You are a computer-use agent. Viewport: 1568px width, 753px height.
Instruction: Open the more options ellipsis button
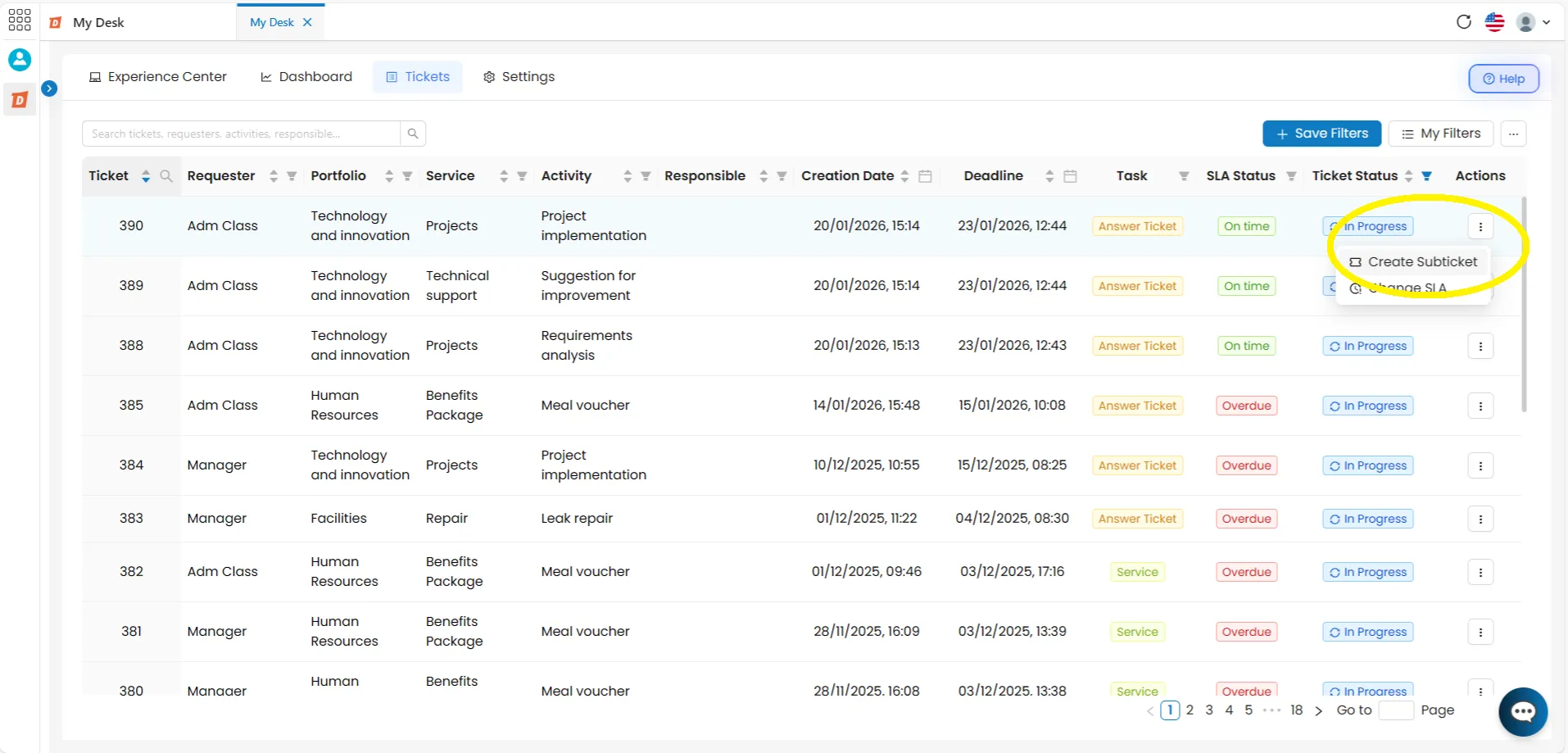(1514, 134)
